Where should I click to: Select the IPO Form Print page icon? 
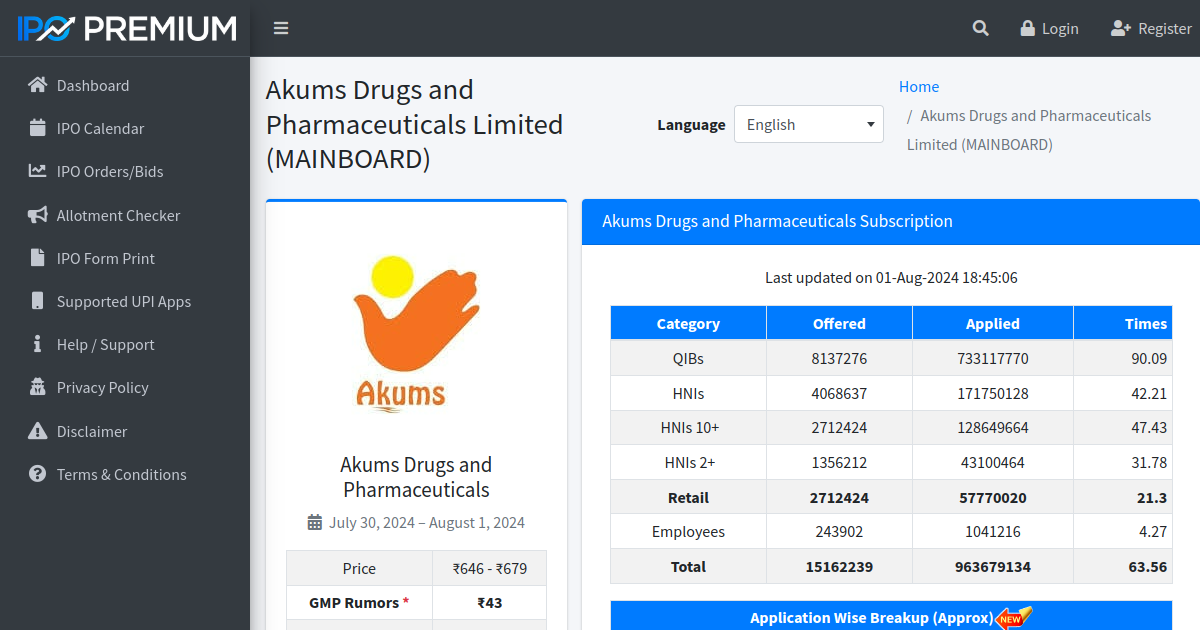(x=37, y=258)
